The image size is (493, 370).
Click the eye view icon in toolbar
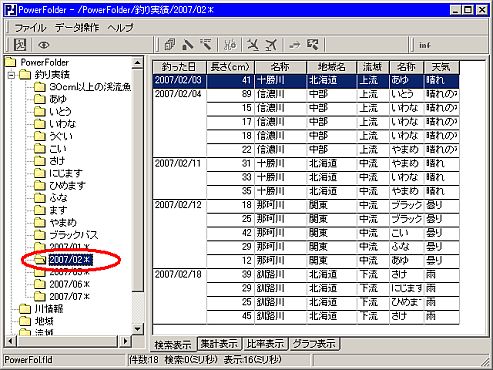pyautogui.click(x=44, y=44)
